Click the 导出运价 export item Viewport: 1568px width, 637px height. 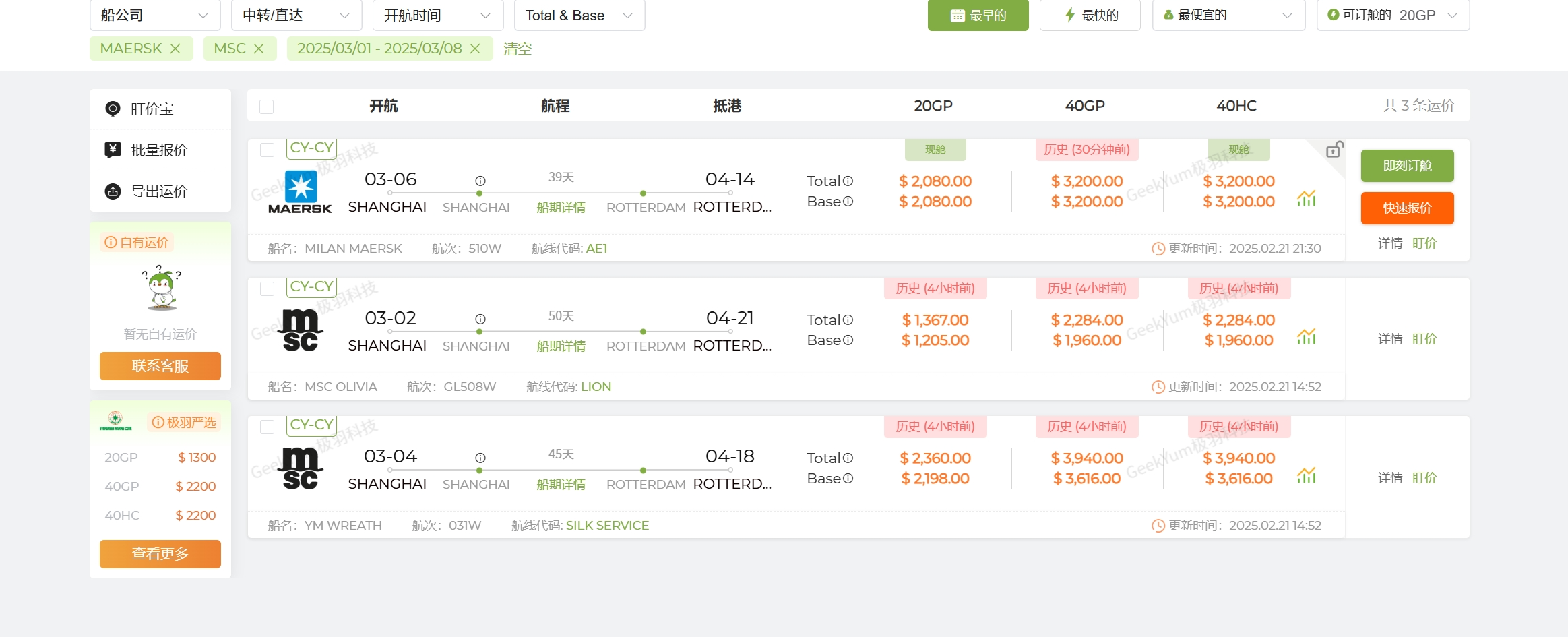(159, 191)
